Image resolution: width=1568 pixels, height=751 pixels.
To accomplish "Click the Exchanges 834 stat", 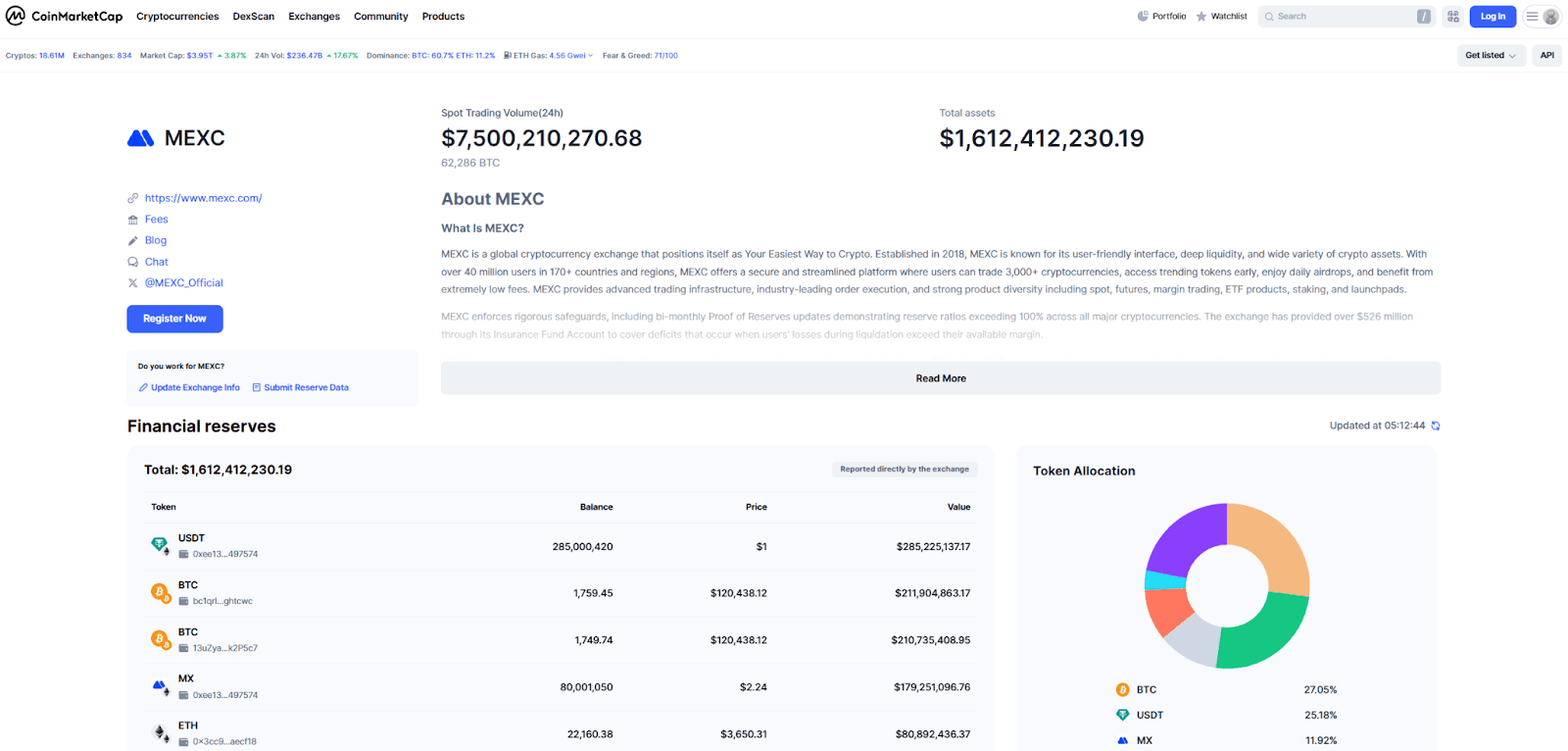I will point(102,56).
